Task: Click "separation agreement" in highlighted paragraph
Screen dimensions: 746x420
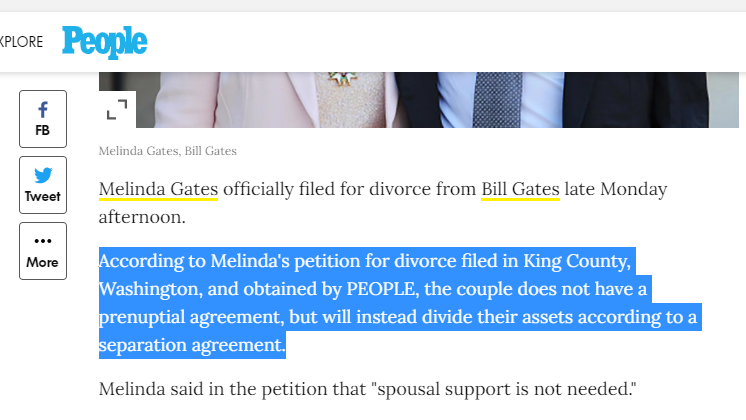Action: [x=191, y=346]
